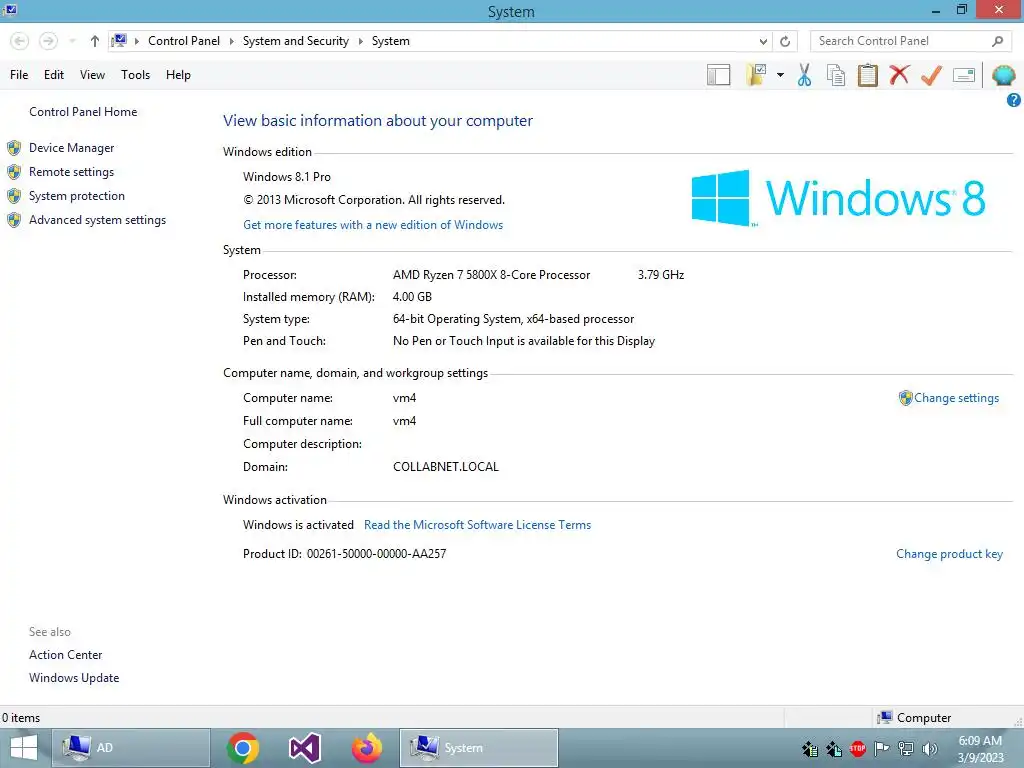The image size is (1024, 768).
Task: Click Get more features with a new edition
Action: [373, 225]
